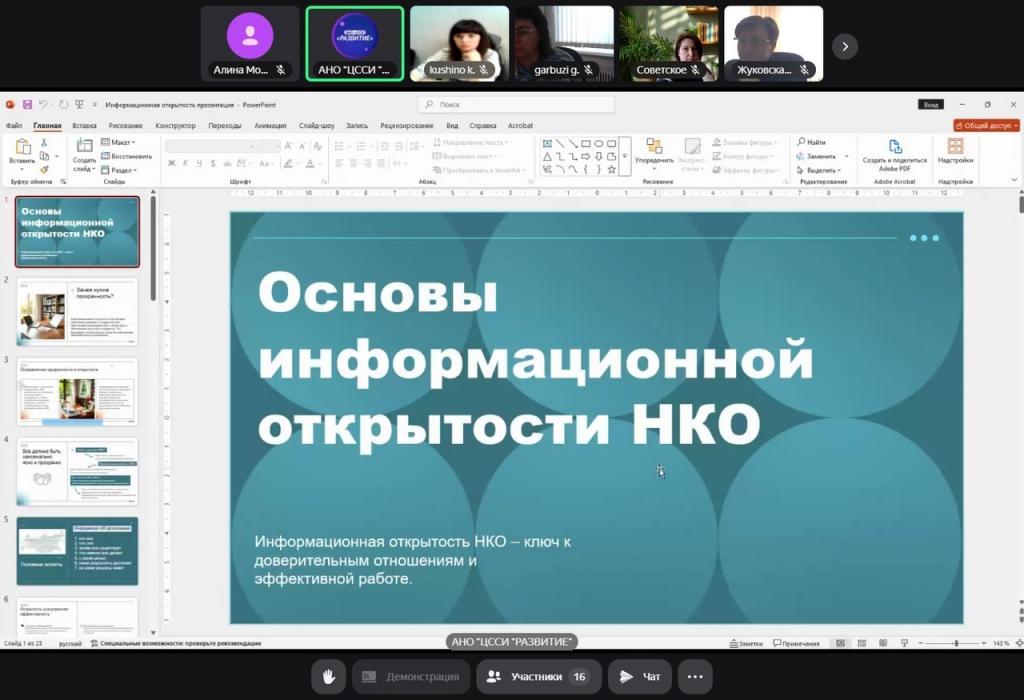Click the Create slide (Создать слайд) icon
The width and height of the screenshot is (1024, 700).
coord(84,148)
